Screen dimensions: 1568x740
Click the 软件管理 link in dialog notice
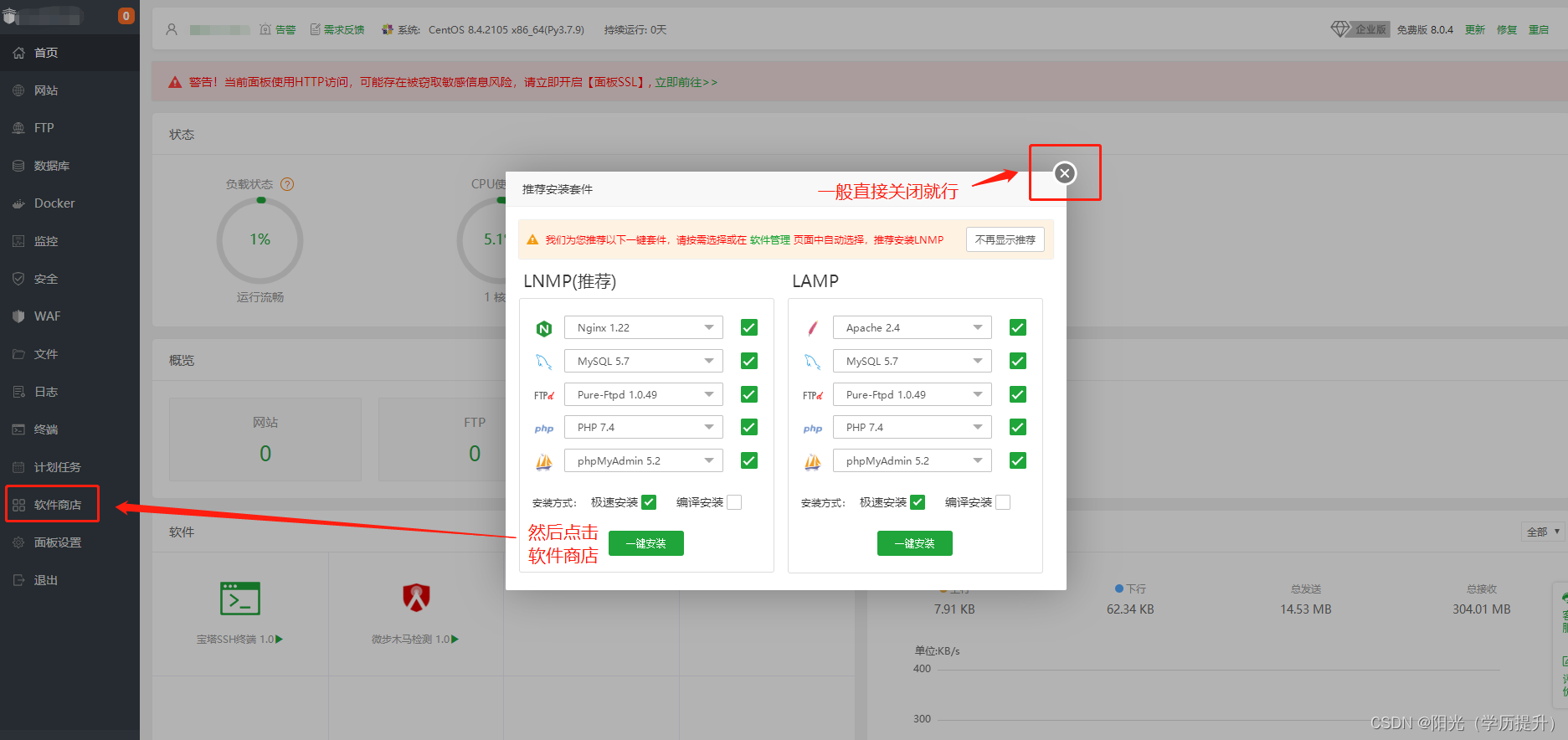tap(770, 239)
